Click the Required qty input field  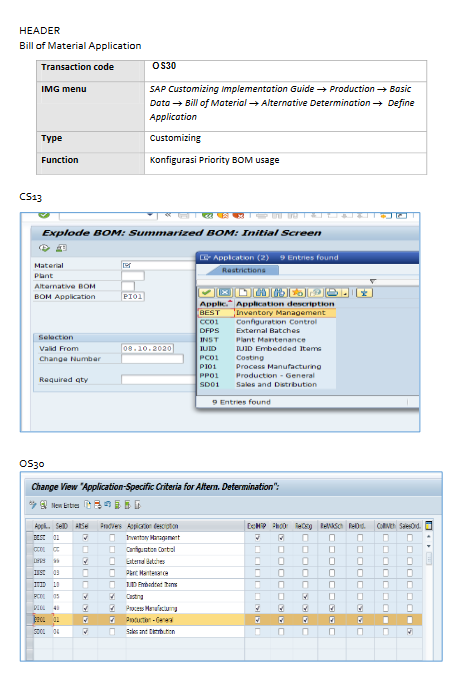pos(159,380)
